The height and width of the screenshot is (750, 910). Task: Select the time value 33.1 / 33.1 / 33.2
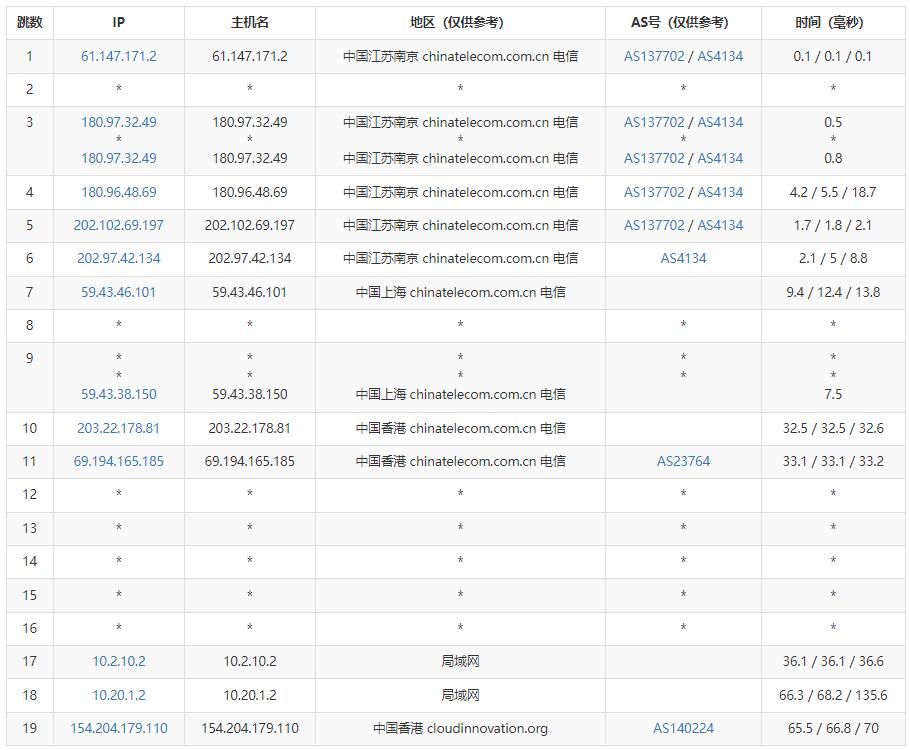pyautogui.click(x=833, y=461)
